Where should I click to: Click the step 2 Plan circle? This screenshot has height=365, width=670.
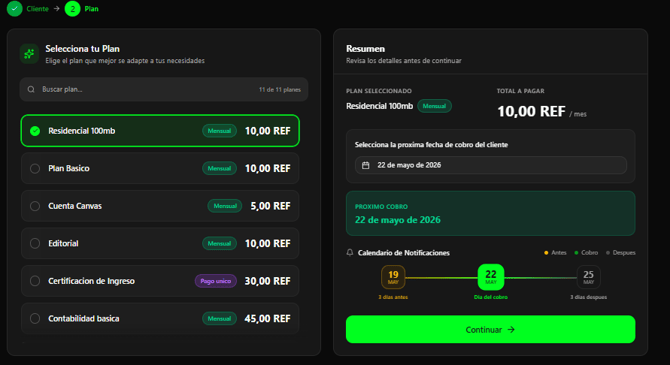click(73, 9)
